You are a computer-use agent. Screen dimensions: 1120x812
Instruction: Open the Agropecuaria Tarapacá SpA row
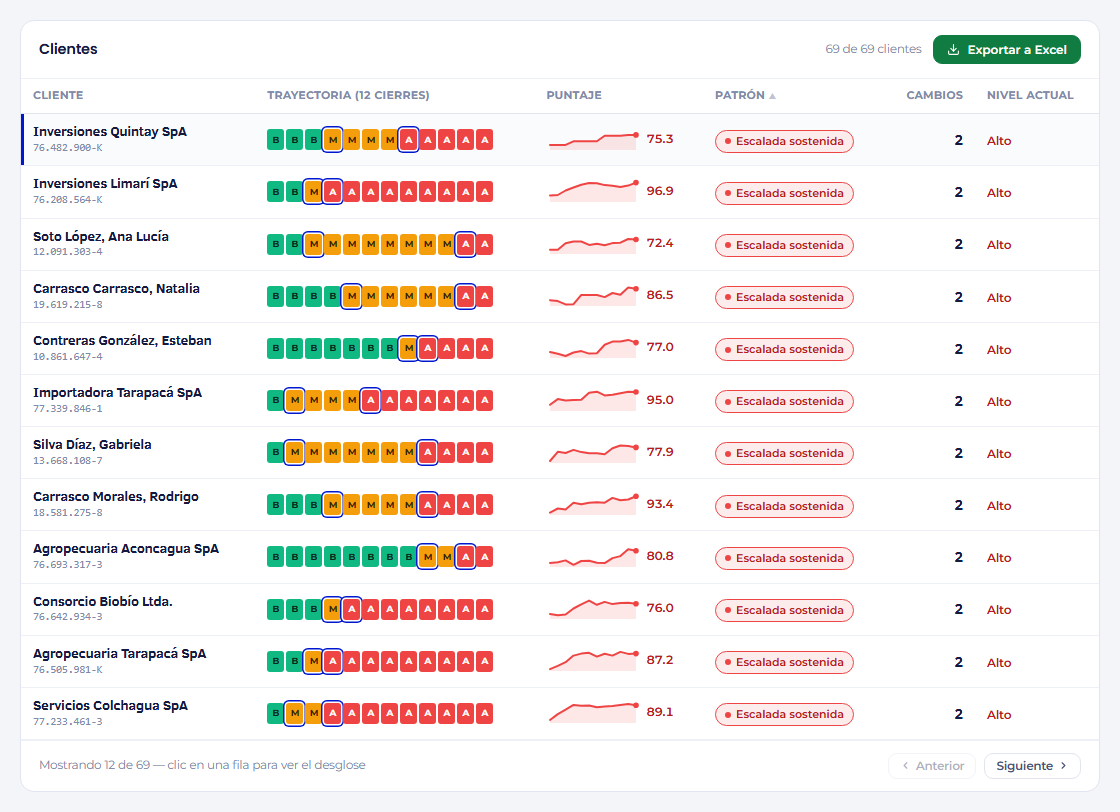[560, 661]
